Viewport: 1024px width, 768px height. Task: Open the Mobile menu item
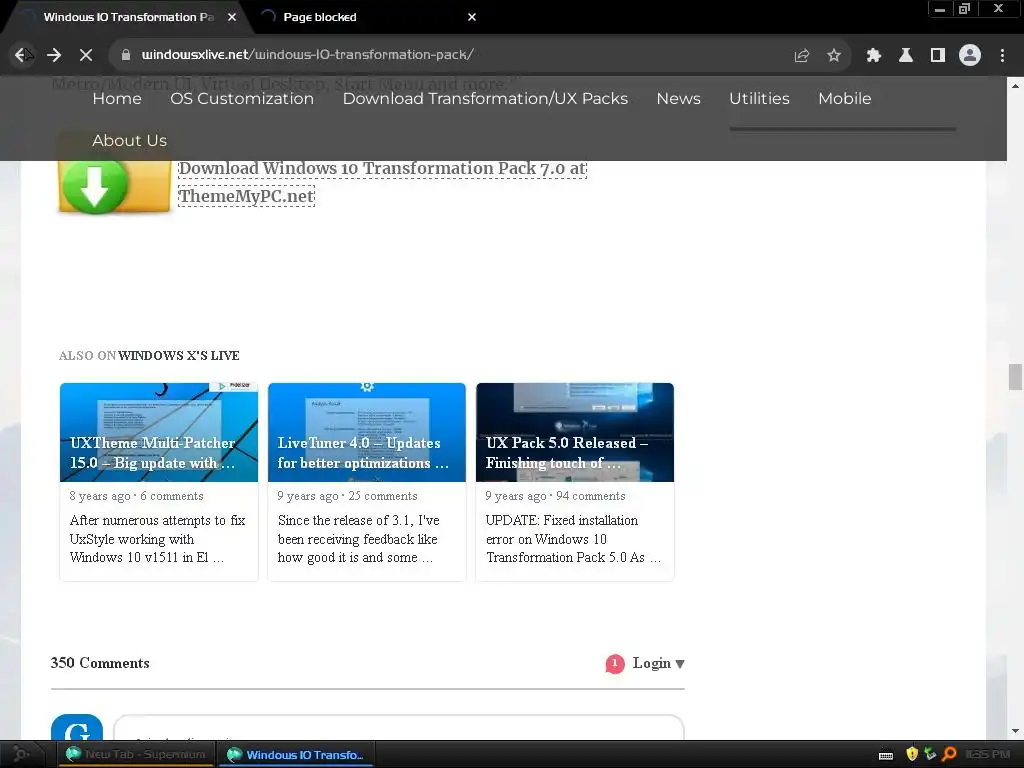[845, 99]
